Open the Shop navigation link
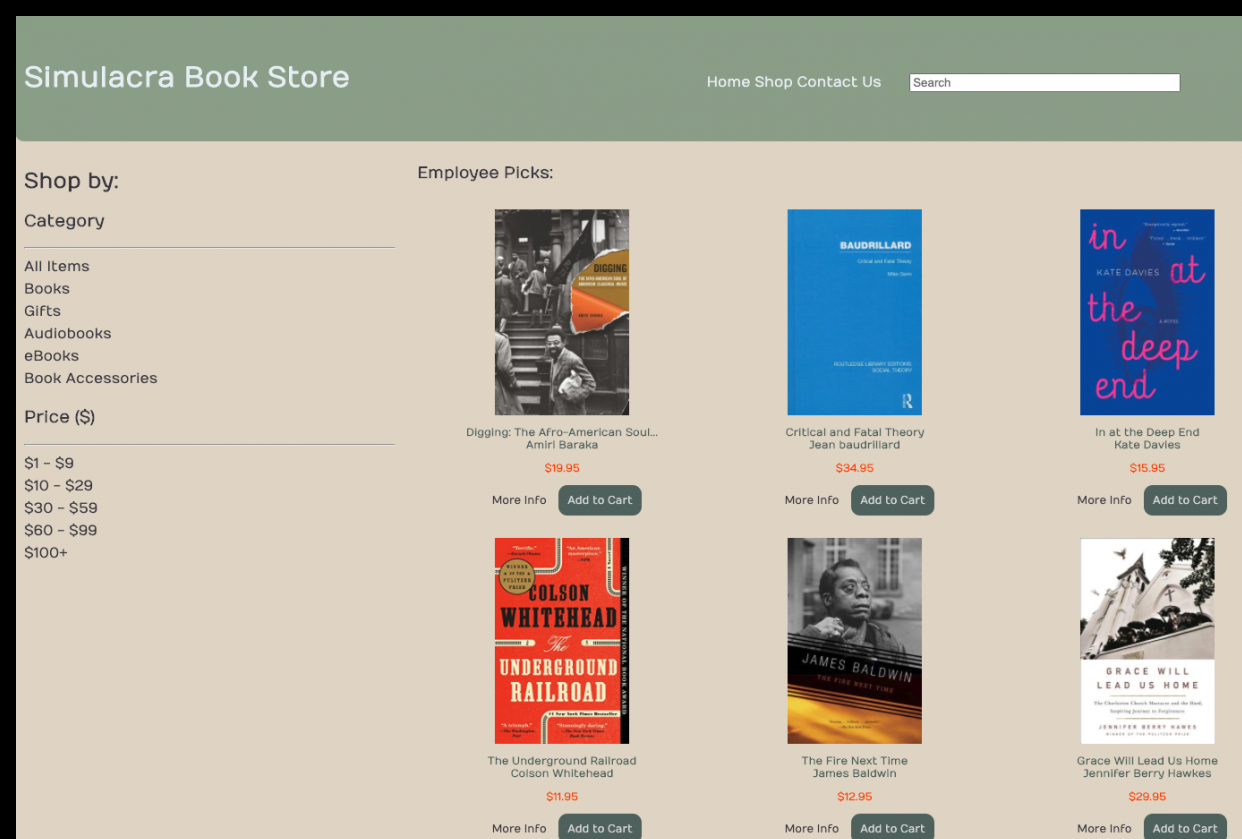Viewport: 1242px width, 839px height. [773, 82]
